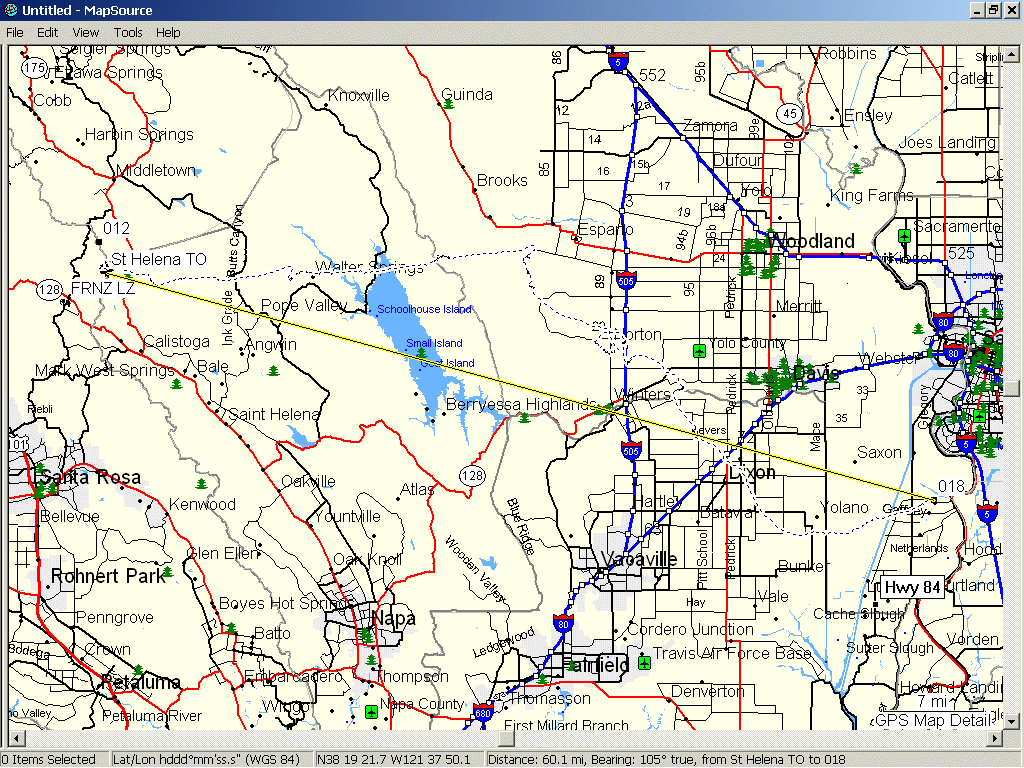Click the Dixon town label

point(752,472)
